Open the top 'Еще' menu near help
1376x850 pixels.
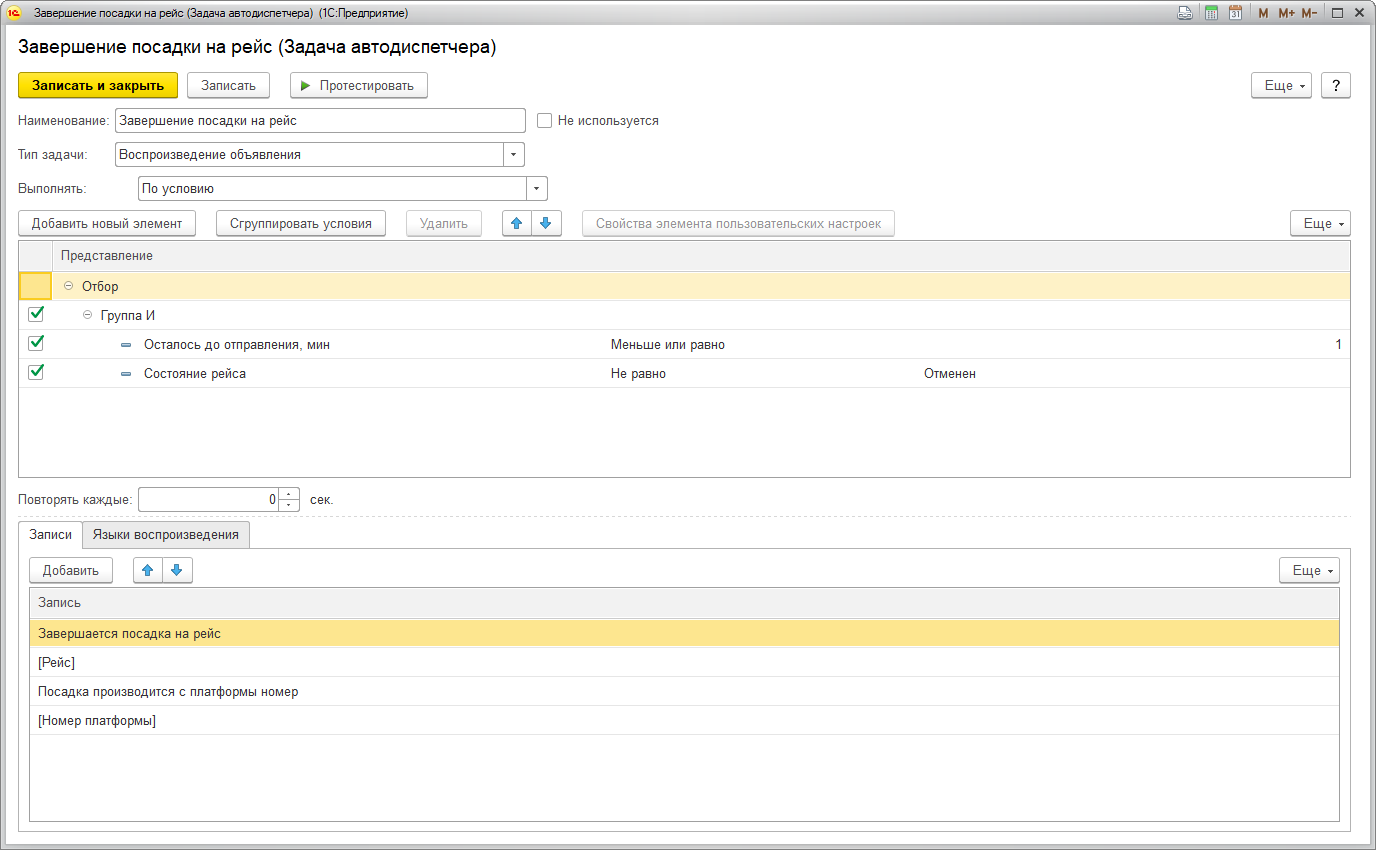point(1281,86)
